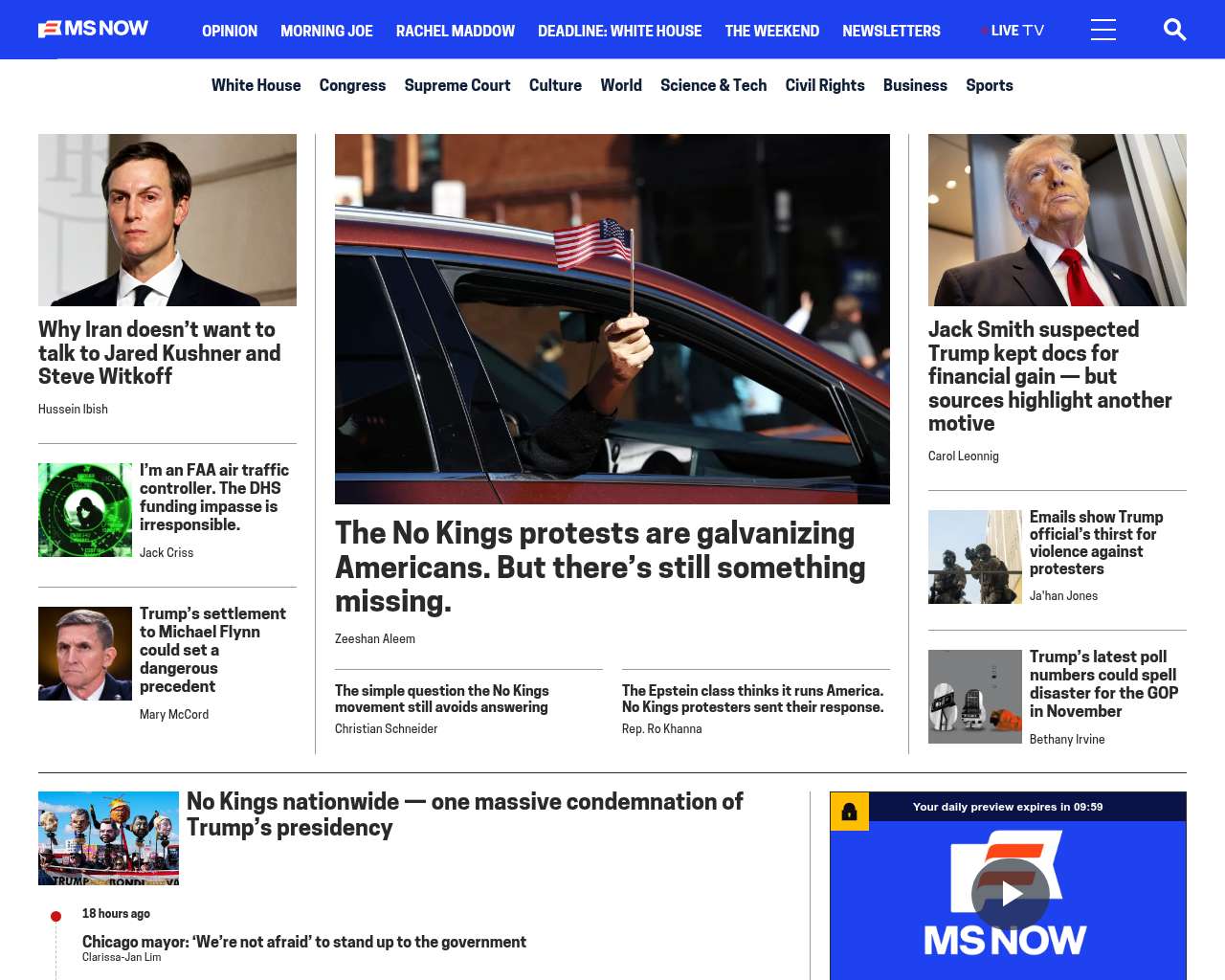
Task: Open the hamburger menu icon
Action: coord(1103,30)
